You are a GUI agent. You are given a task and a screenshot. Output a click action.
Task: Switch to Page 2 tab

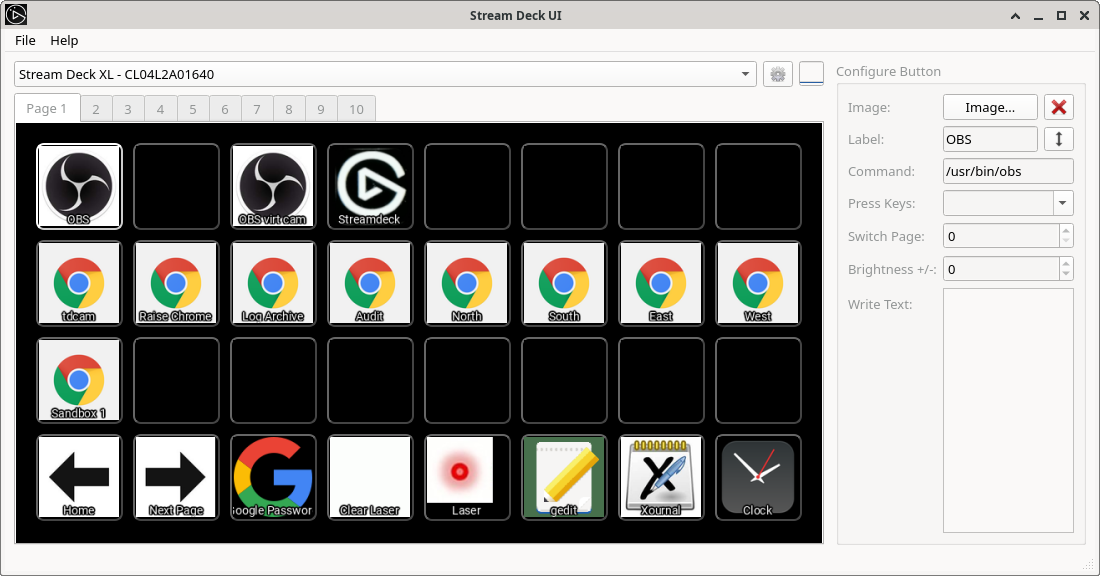[96, 108]
